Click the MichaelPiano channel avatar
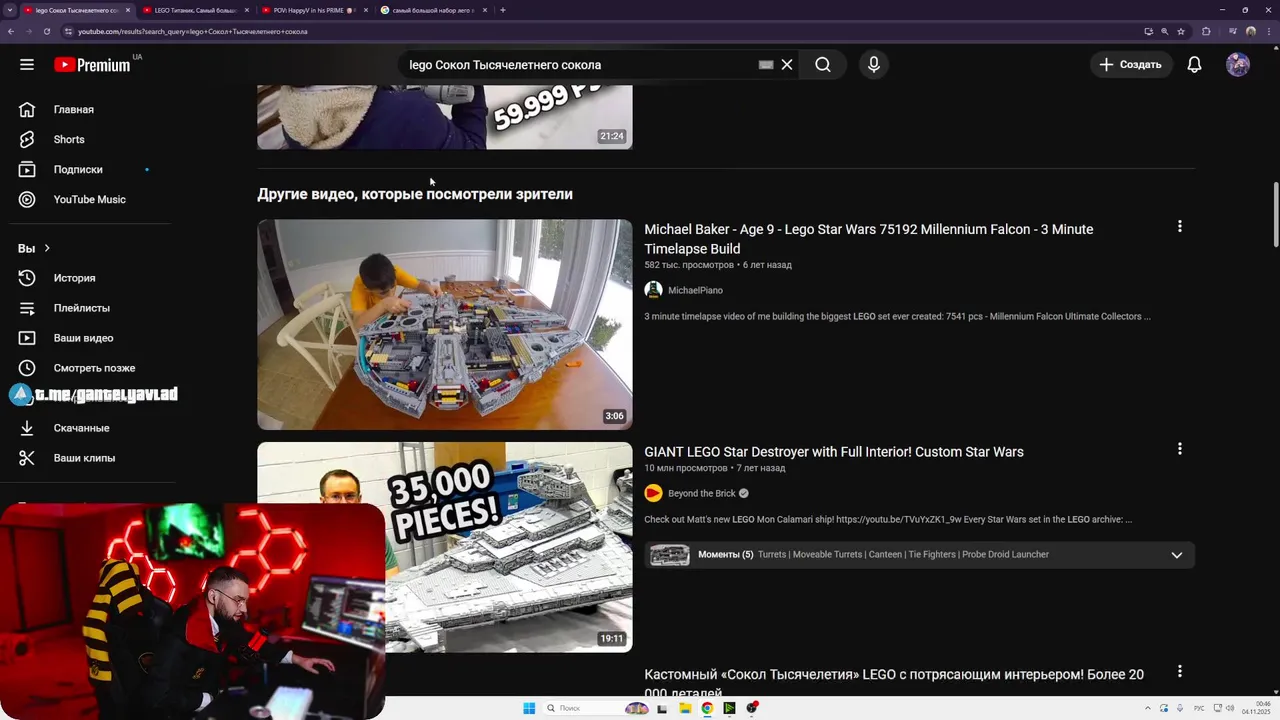1280x720 pixels. coord(653,290)
